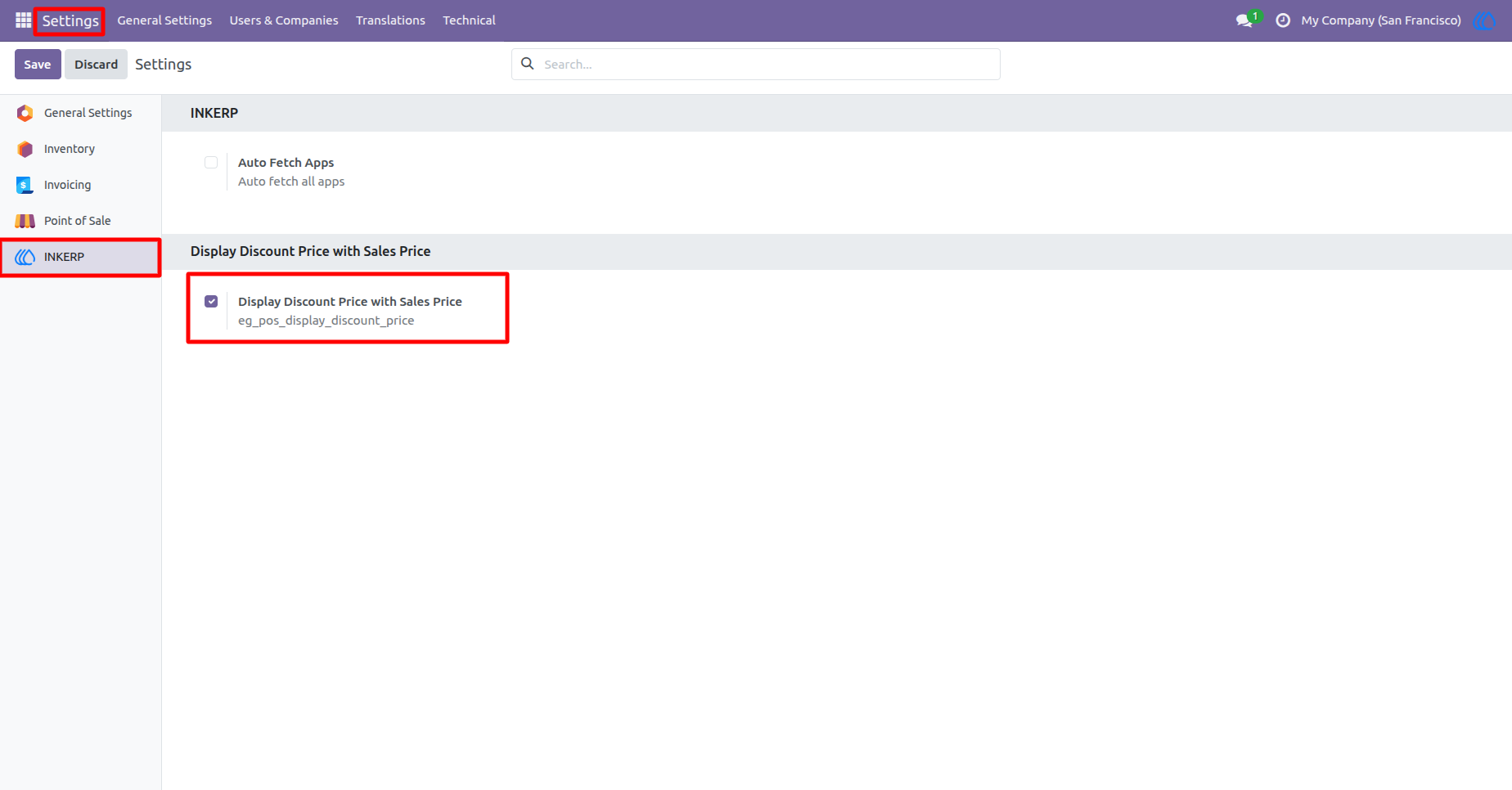Click the General Settings sidebar icon

(x=25, y=113)
